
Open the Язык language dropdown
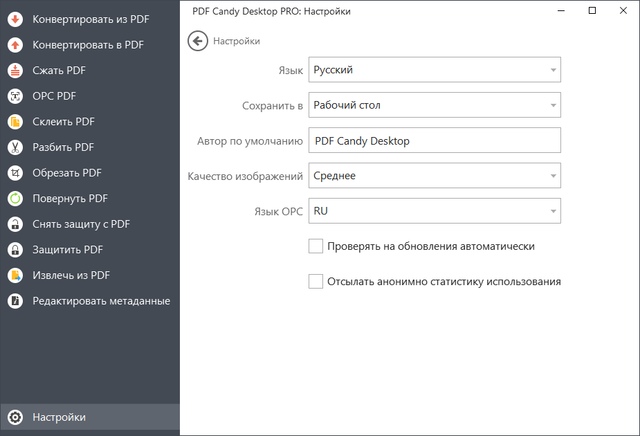[433, 70]
